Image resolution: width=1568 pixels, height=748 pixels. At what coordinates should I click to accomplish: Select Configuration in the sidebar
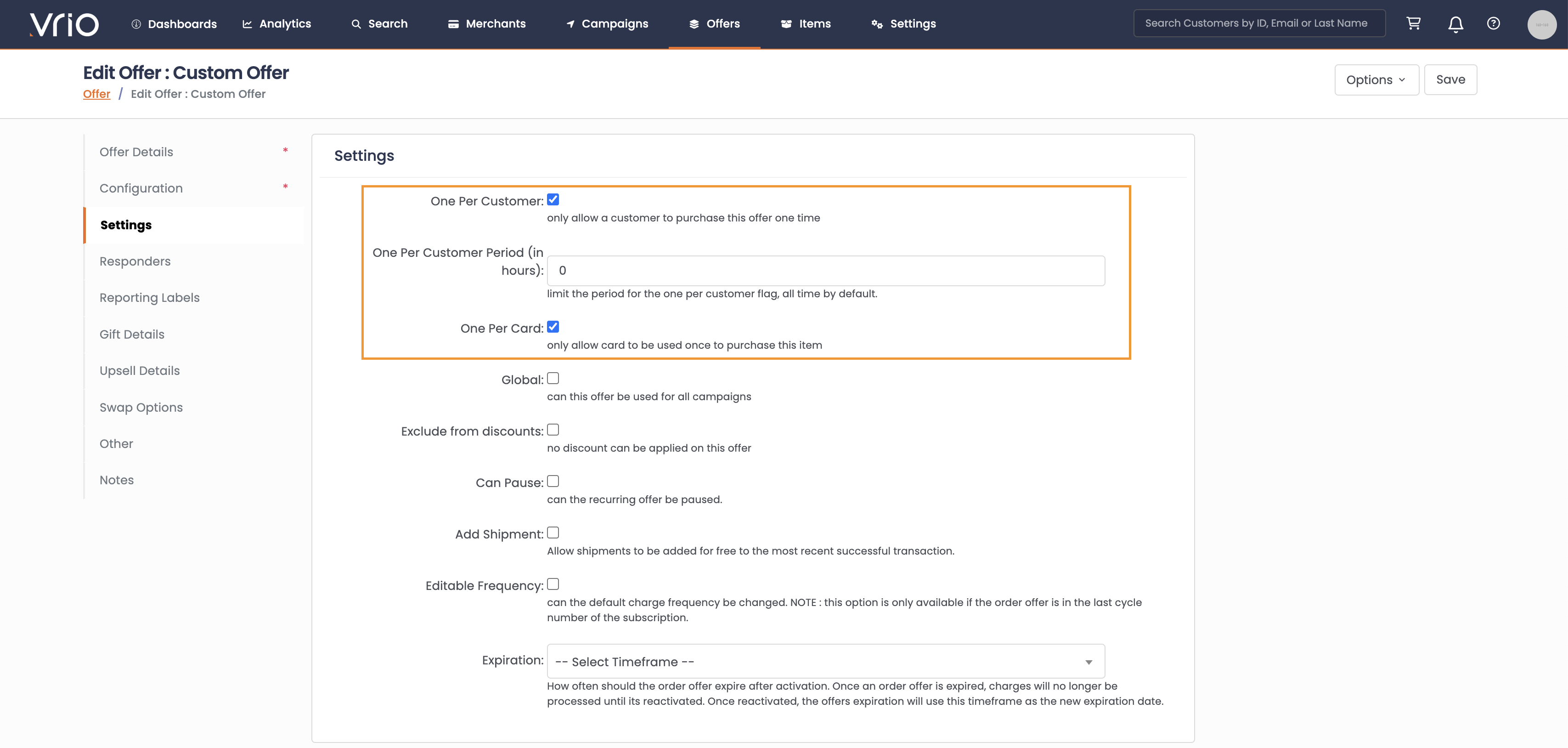click(x=194, y=188)
